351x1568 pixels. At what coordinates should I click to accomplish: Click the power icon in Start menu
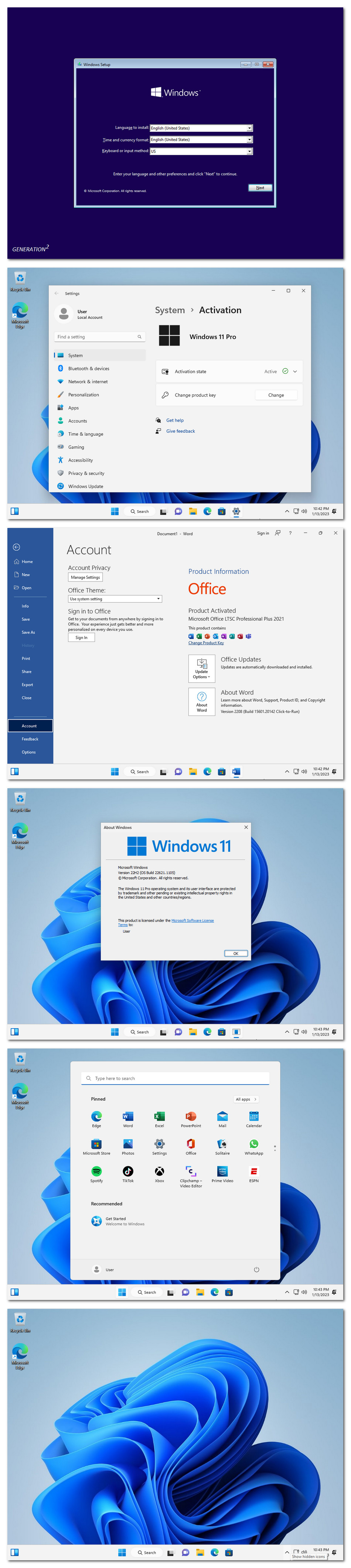(x=256, y=1270)
